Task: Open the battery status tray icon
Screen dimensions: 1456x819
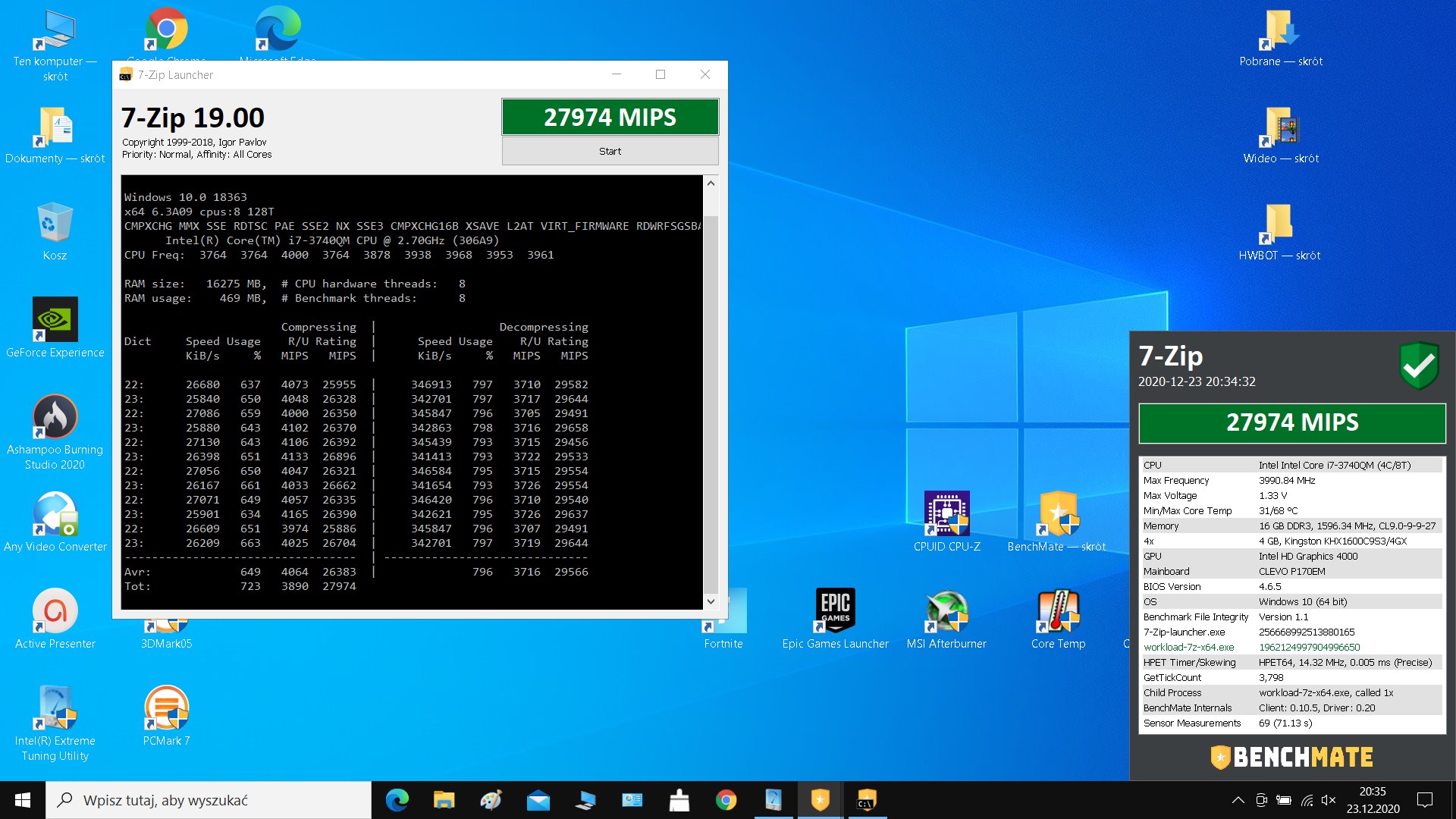Action: (x=1284, y=800)
